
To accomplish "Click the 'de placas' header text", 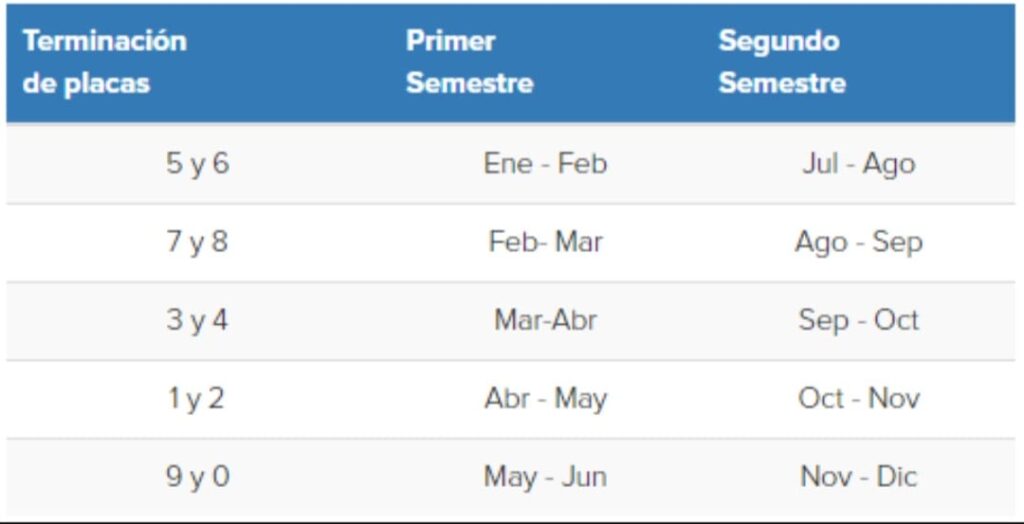I will [86, 83].
